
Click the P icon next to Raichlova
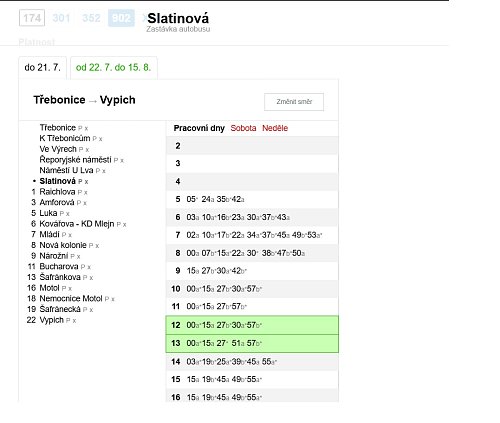click(79, 192)
